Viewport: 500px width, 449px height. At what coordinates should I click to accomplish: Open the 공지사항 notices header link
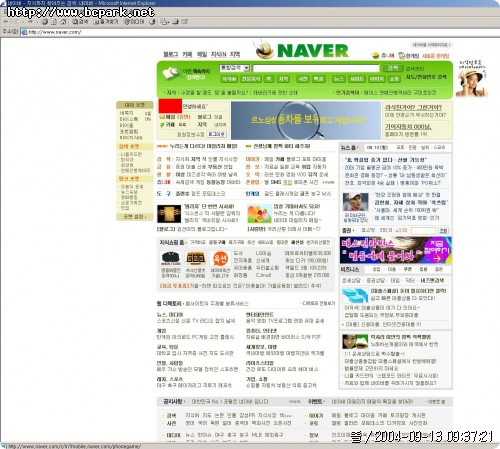pyautogui.click(x=173, y=402)
